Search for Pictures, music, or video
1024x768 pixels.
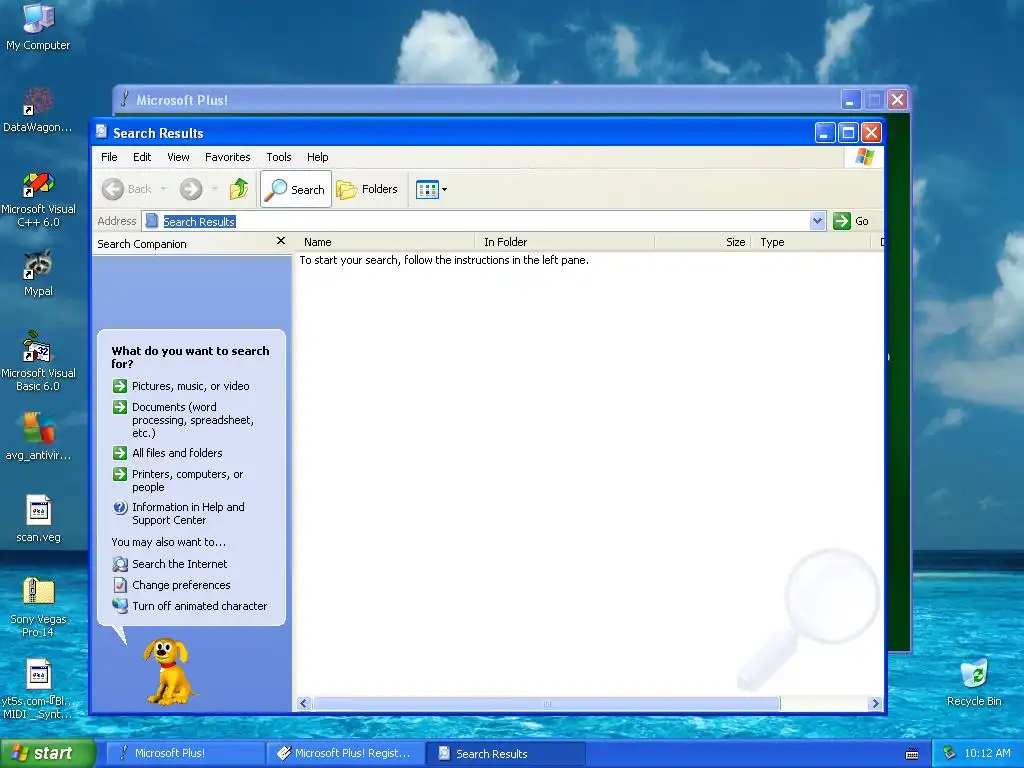pyautogui.click(x=181, y=386)
